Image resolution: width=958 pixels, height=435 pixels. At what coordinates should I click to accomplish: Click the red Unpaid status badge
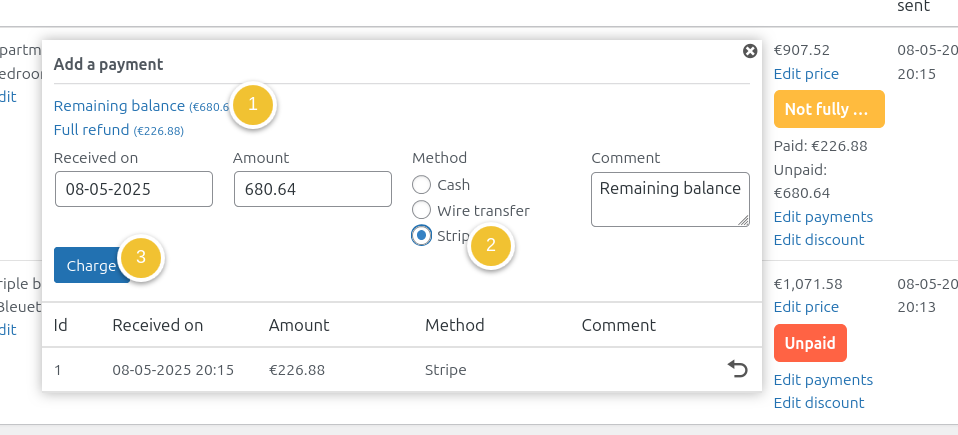coord(810,343)
